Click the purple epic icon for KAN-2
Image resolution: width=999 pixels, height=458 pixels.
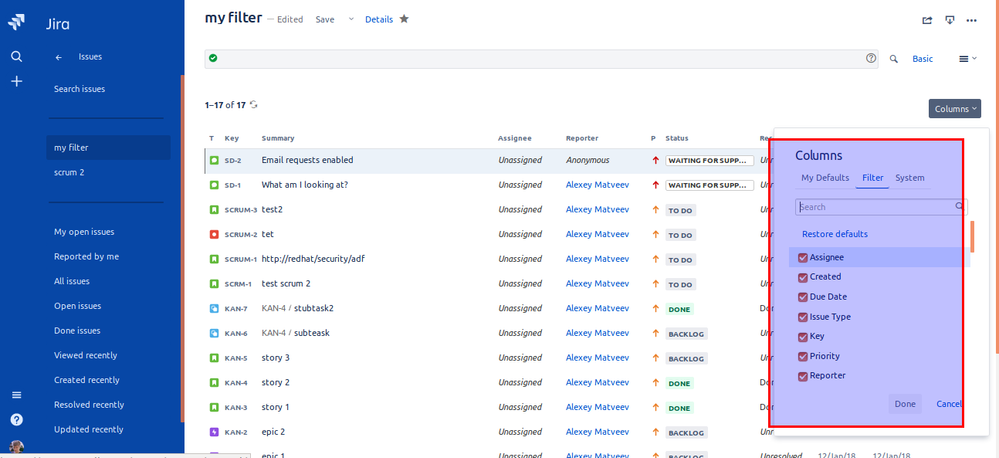pyautogui.click(x=214, y=432)
